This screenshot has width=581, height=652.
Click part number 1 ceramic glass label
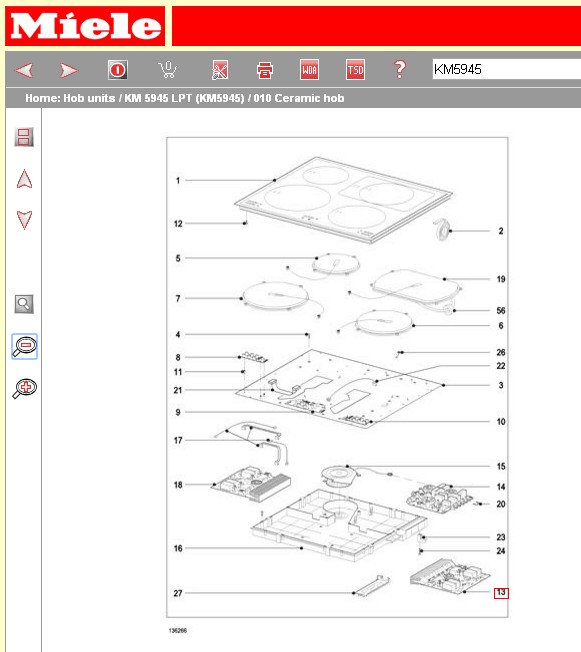[x=178, y=180]
